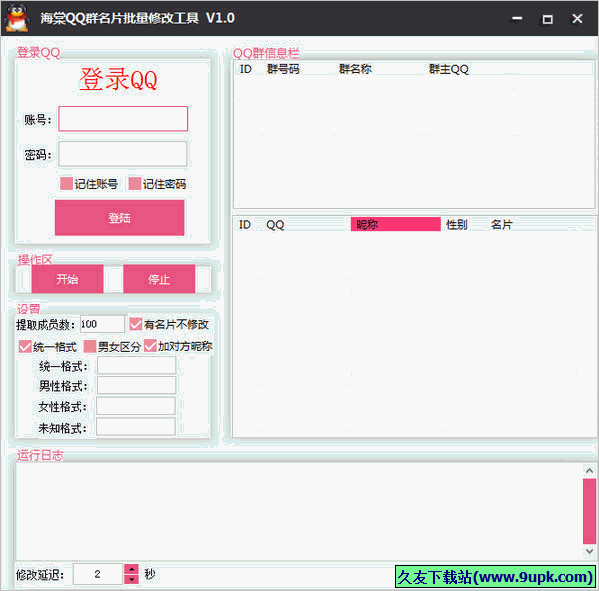Viewport: 599px width, 591px height.
Task: Click the 统一格式 text field
Action: [x=136, y=366]
